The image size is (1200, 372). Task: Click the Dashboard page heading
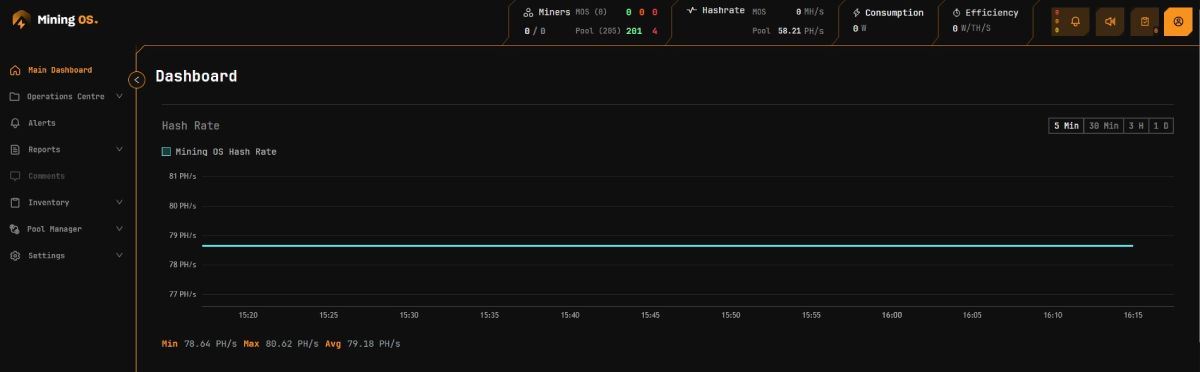pos(196,76)
